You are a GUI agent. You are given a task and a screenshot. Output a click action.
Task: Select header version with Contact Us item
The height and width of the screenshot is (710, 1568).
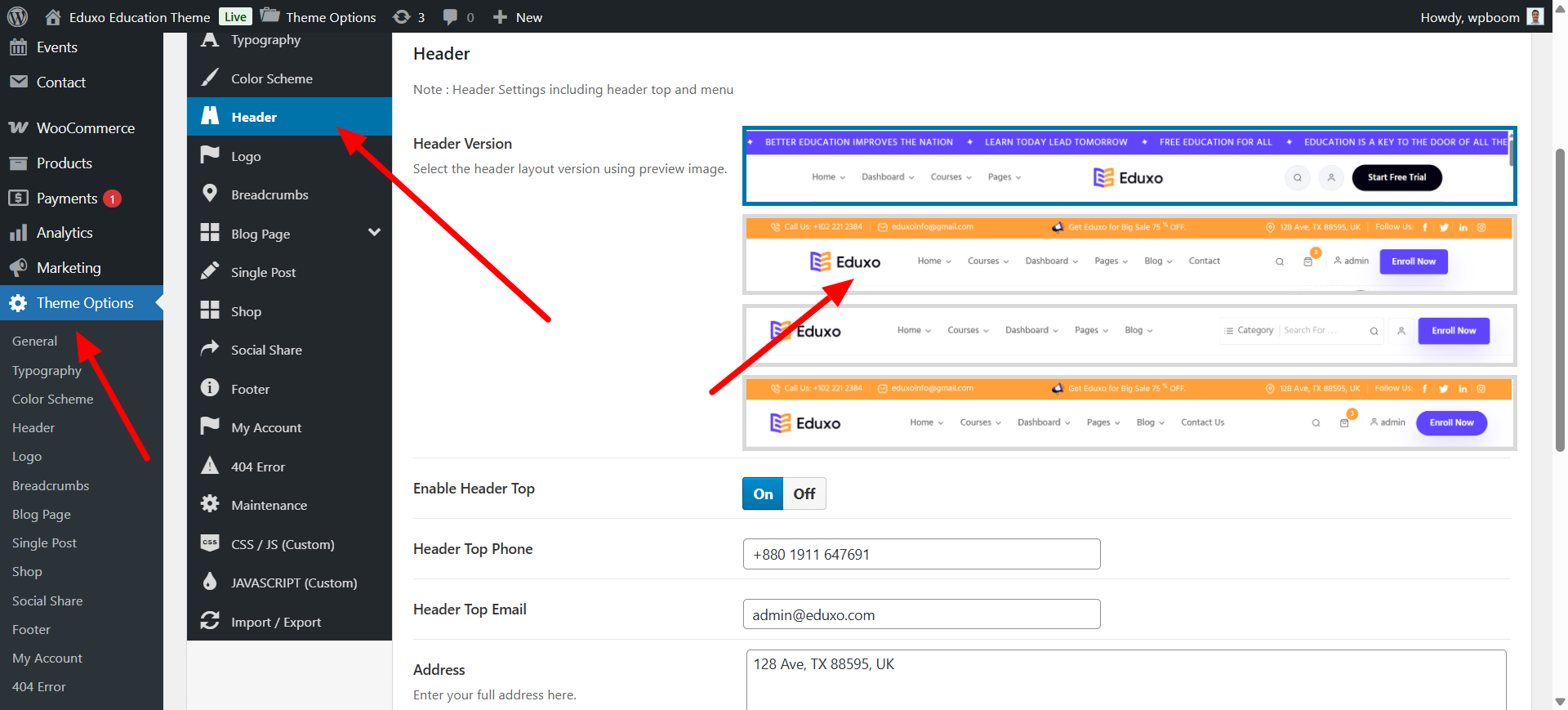point(1129,413)
